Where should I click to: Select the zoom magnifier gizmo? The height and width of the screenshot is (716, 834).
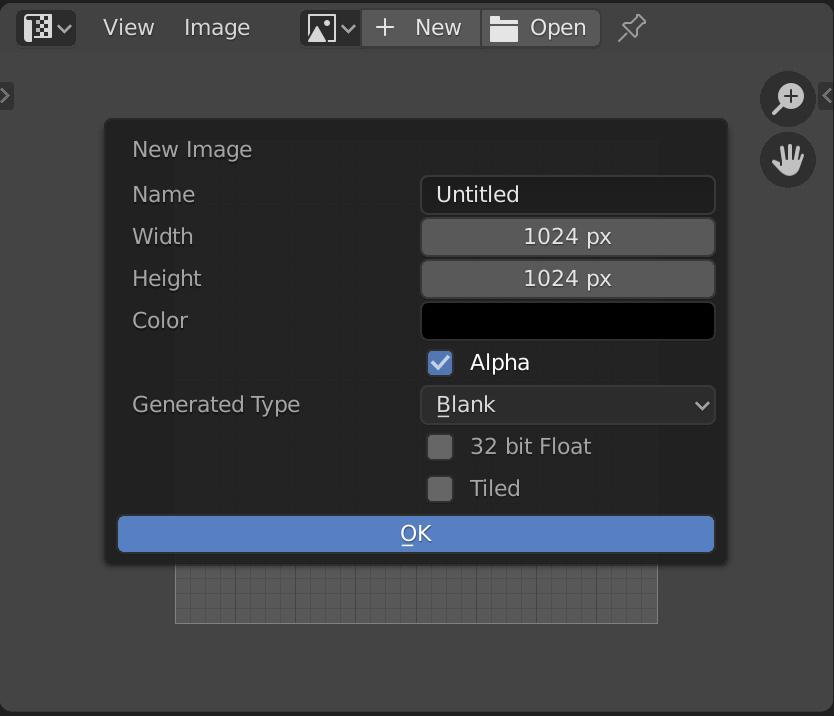787,98
